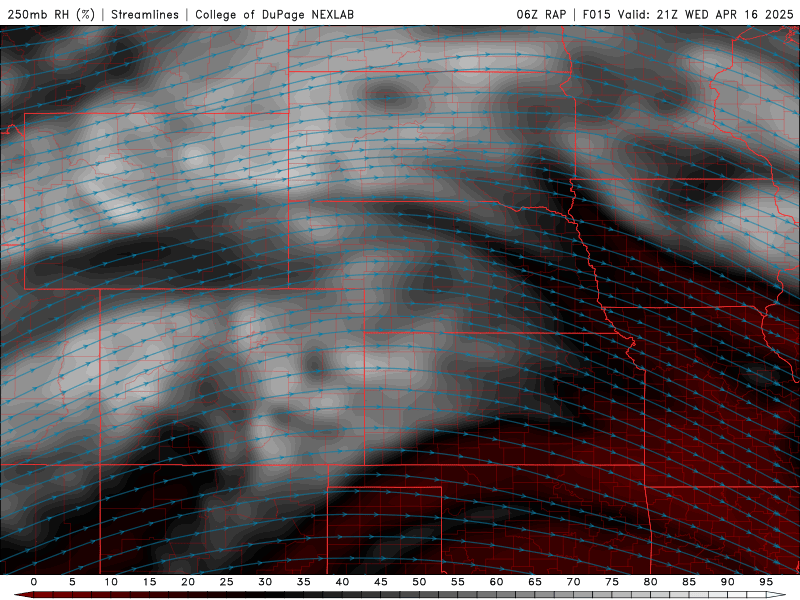This screenshot has width=800, height=600.
Task: Click the "Valid: 21Z" text in the header
Action: click(648, 14)
